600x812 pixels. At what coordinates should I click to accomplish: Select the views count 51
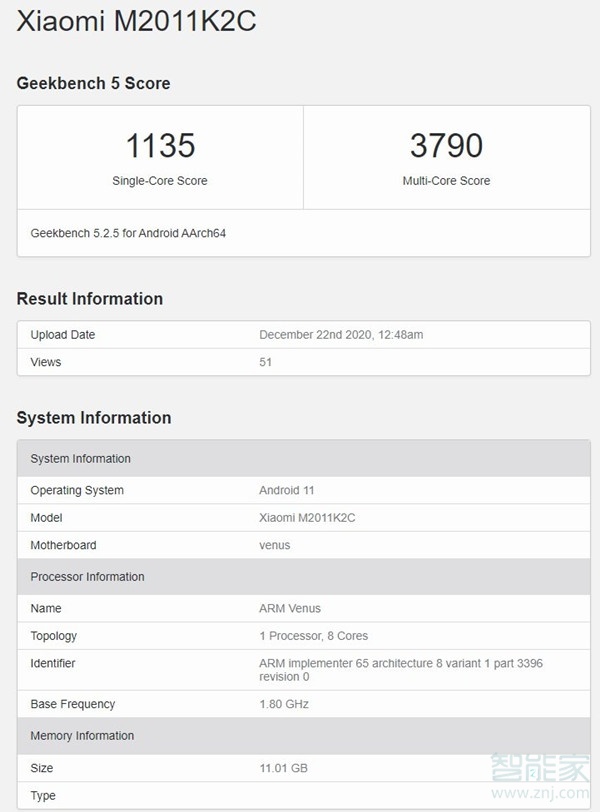click(x=266, y=362)
